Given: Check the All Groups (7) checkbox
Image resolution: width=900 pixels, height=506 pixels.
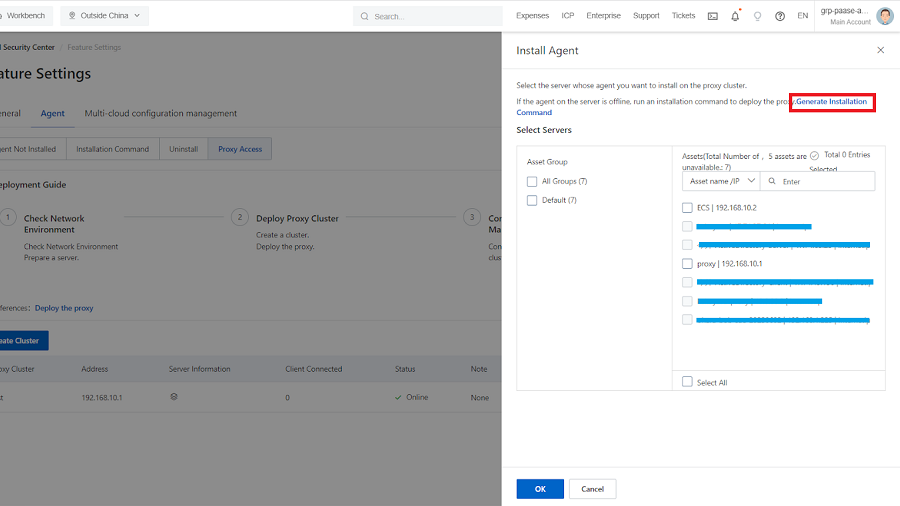Looking at the screenshot, I should pyautogui.click(x=532, y=181).
